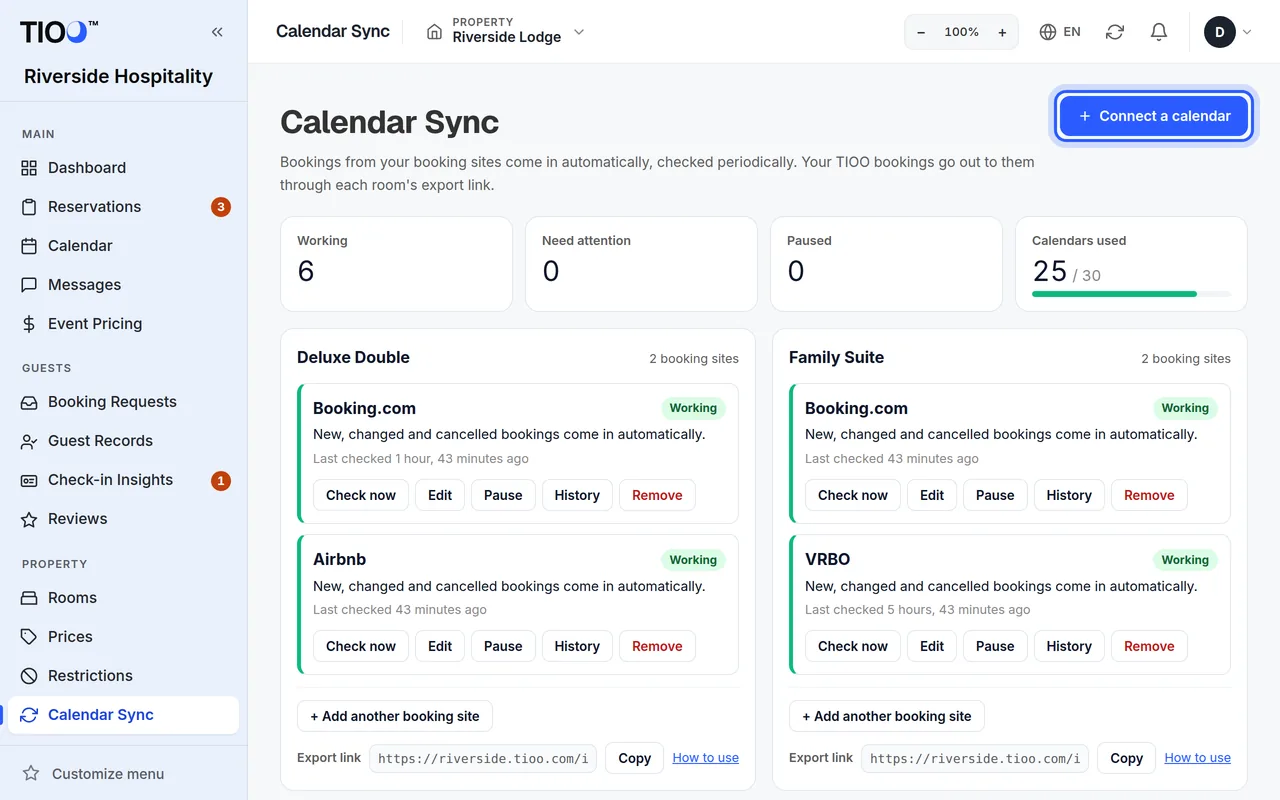Click the property house icon

coord(434,32)
